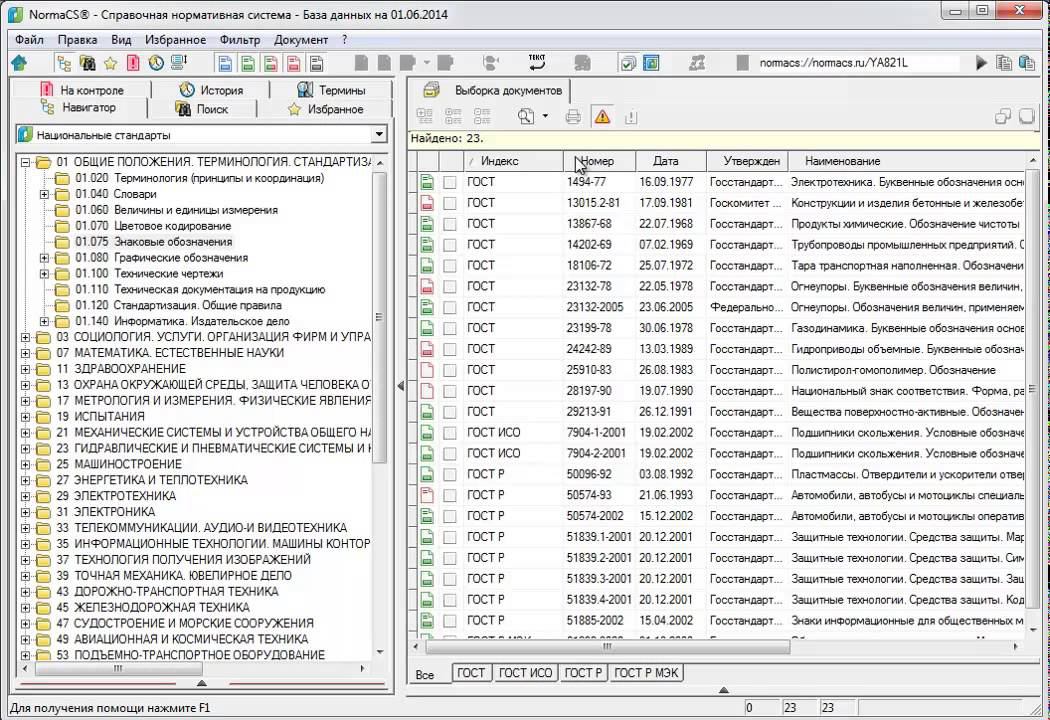Click the first green document icon in the toolbar
Image resolution: width=1050 pixels, height=720 pixels.
(x=248, y=63)
